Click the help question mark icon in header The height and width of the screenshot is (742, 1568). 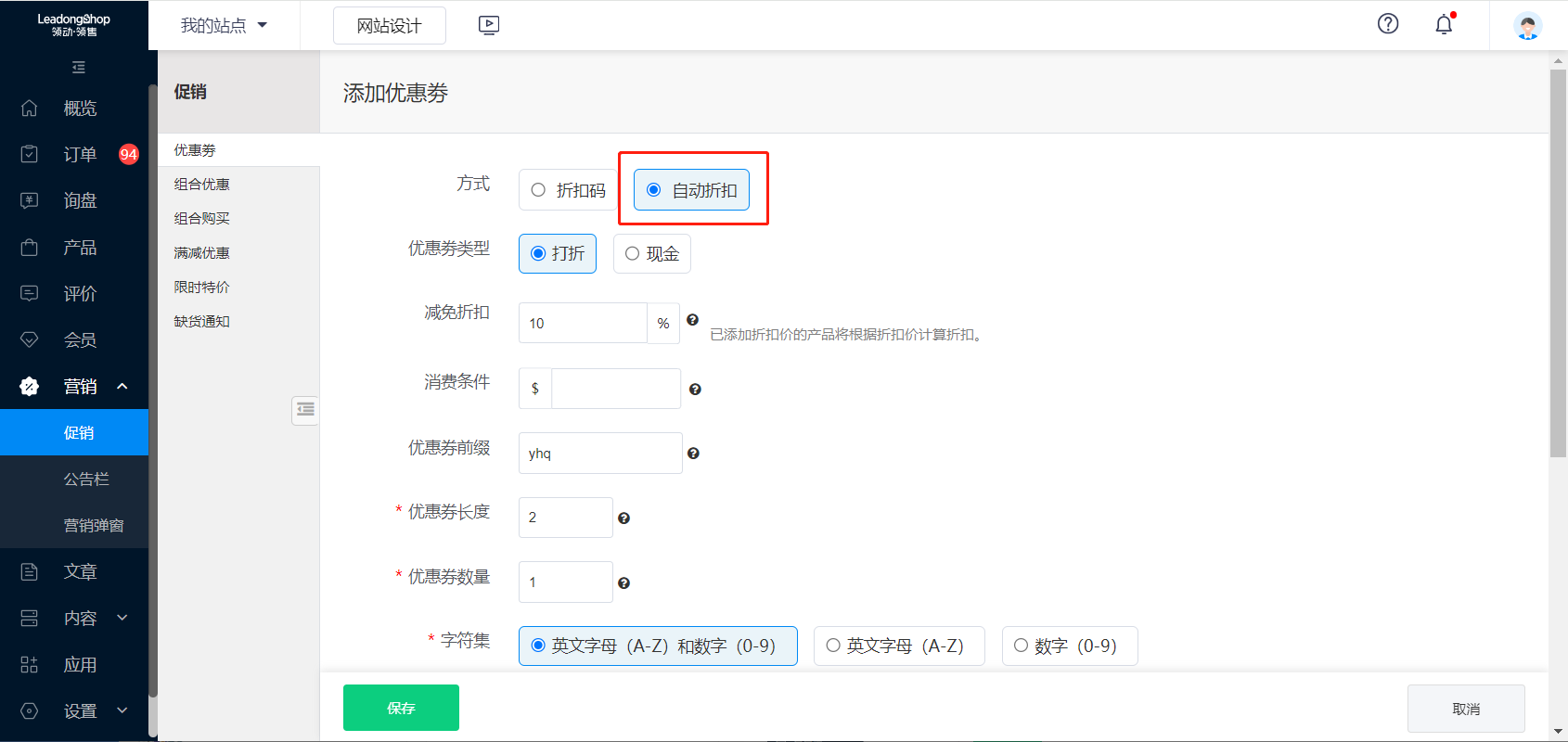pyautogui.click(x=1387, y=24)
